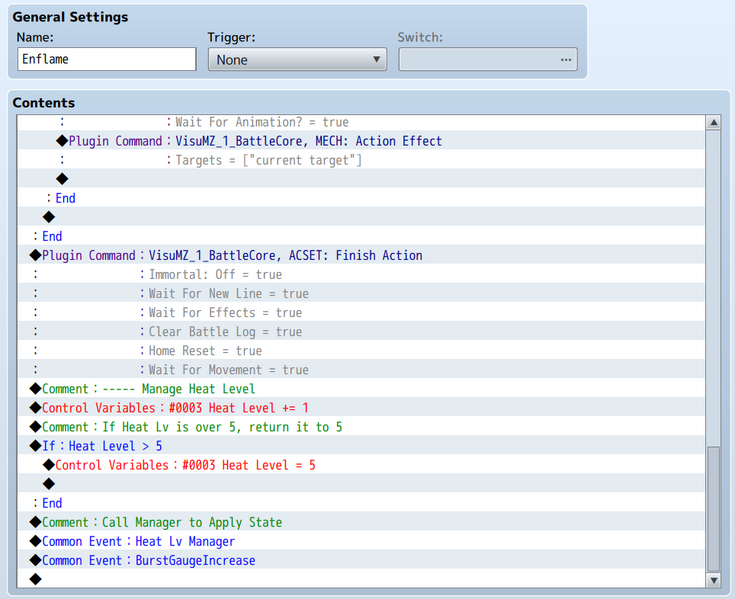The width and height of the screenshot is (735, 599).
Task: Click the vertical scrollbar thumb in Contents
Action: (x=713, y=508)
